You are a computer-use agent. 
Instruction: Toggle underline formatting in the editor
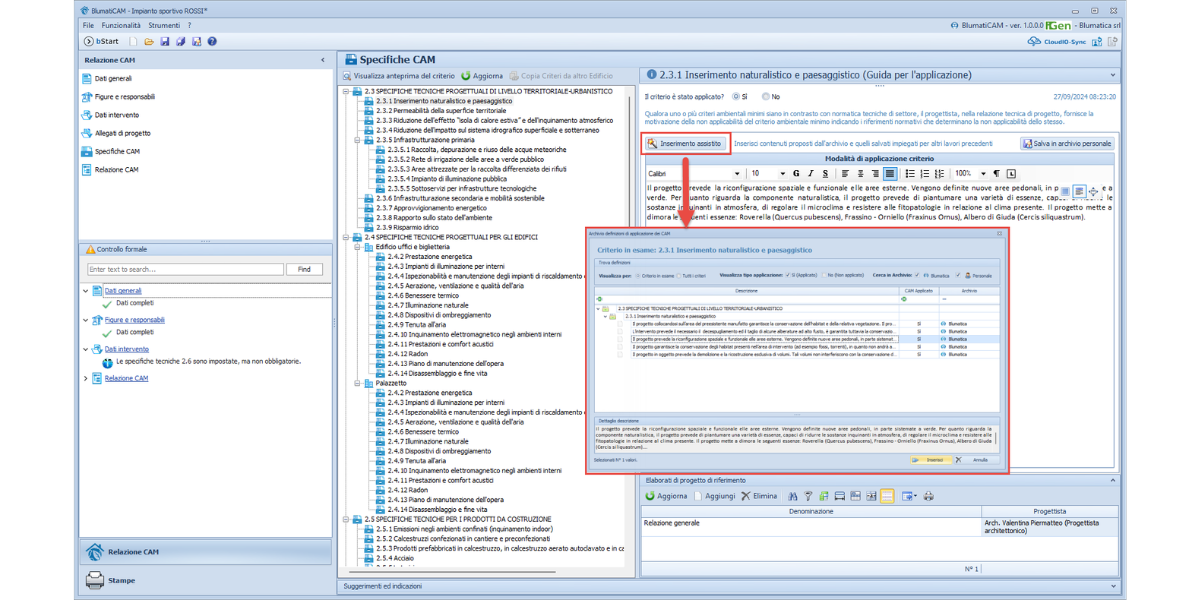click(x=825, y=173)
